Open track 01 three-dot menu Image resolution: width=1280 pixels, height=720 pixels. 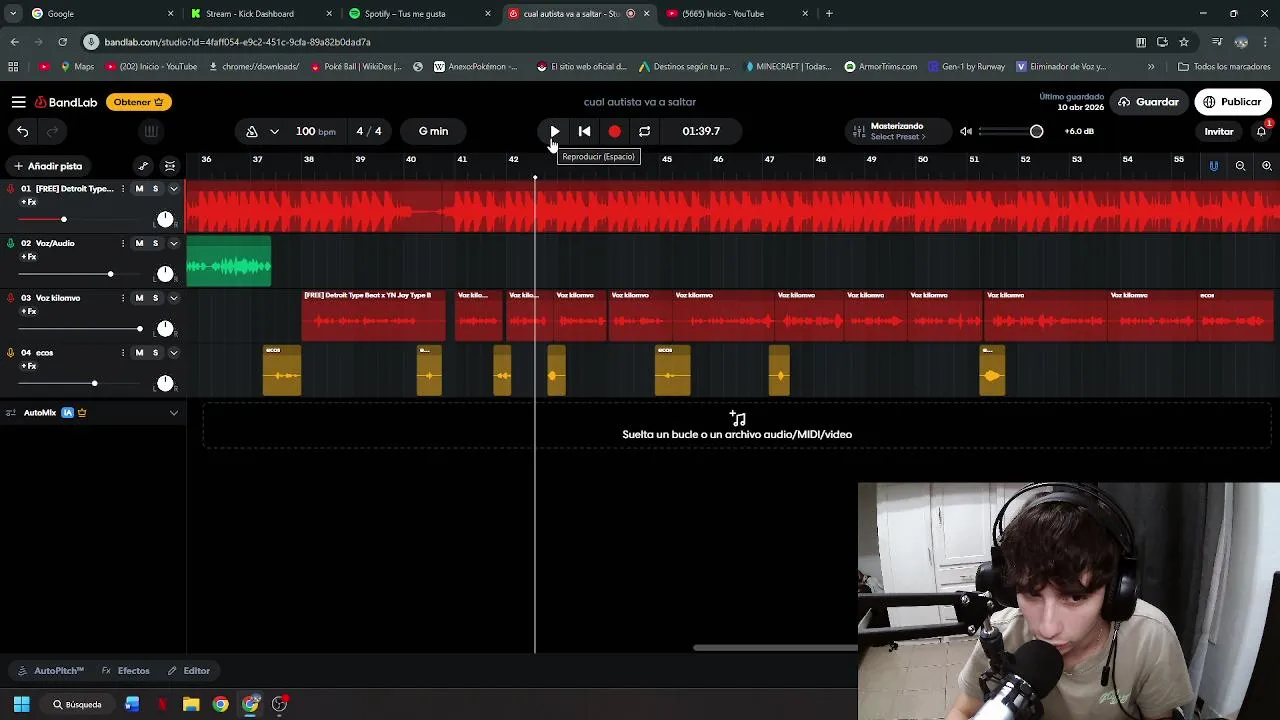[123, 189]
